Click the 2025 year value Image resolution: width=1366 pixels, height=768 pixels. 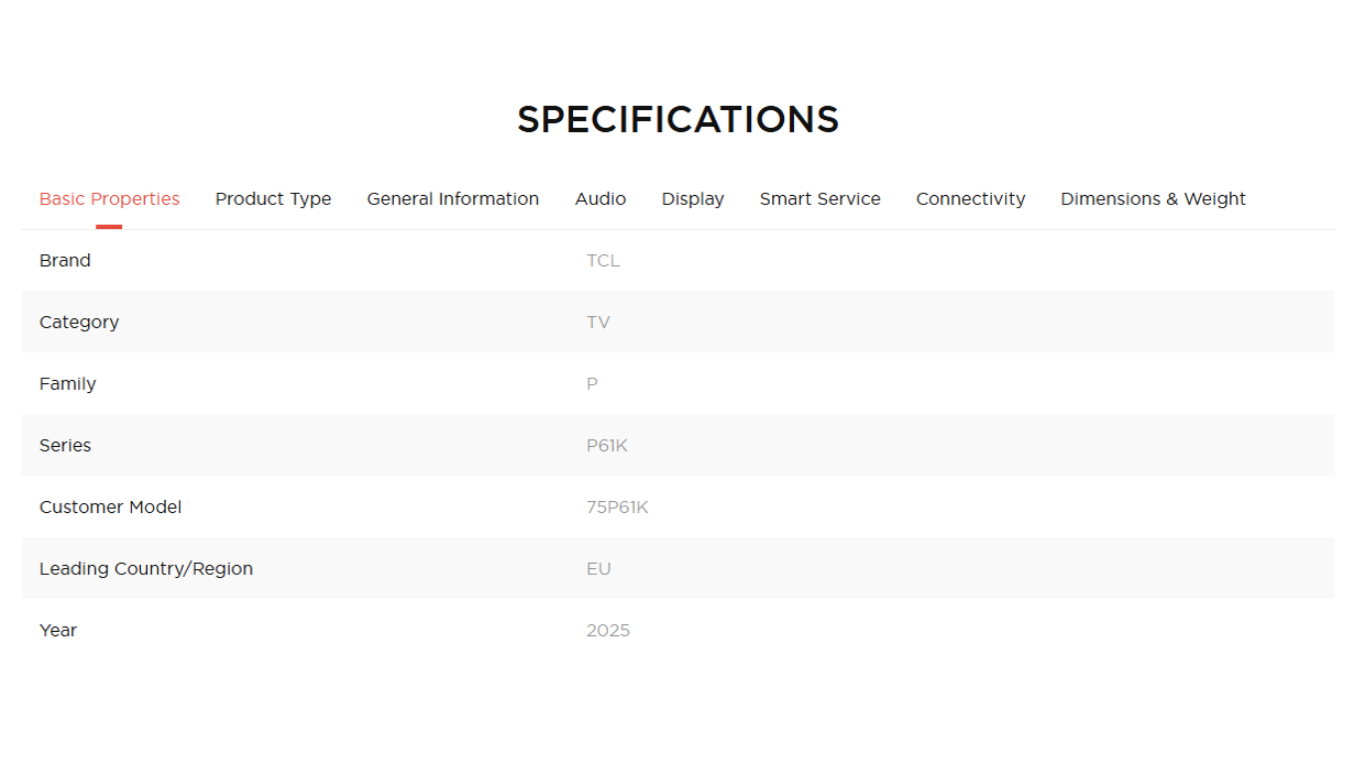[608, 631]
